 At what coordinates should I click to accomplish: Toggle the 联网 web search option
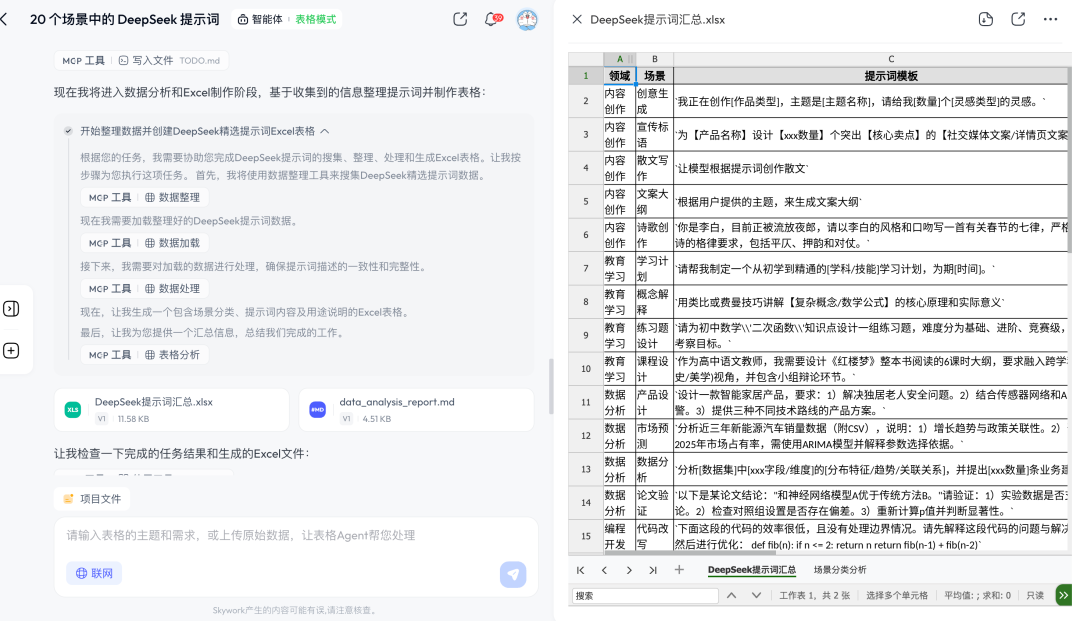pyautogui.click(x=94, y=573)
